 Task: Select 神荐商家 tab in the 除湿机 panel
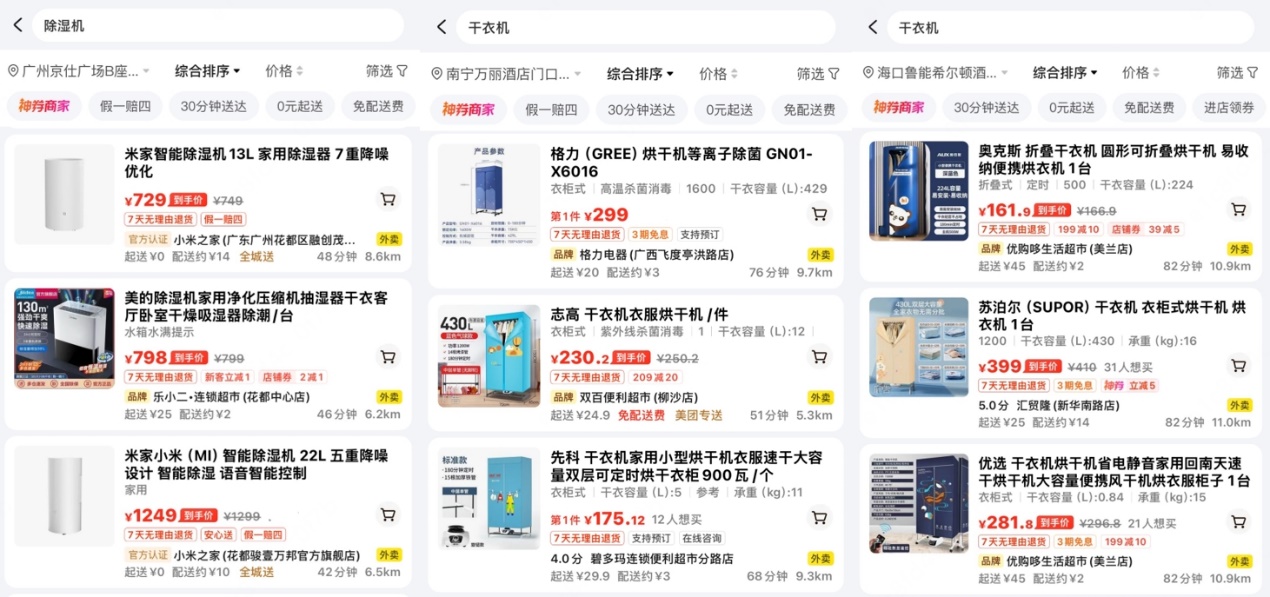point(45,106)
